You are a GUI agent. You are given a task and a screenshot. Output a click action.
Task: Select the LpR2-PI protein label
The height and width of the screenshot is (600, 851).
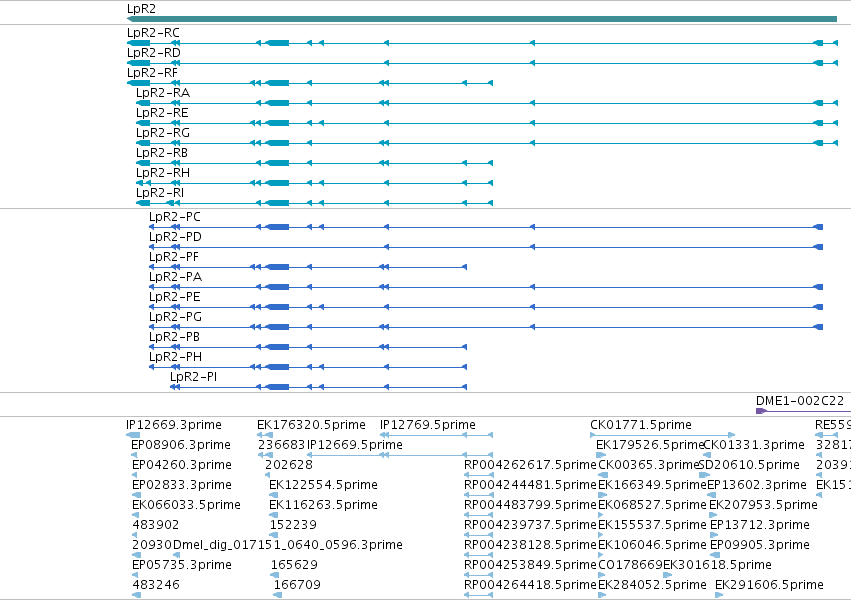click(x=194, y=378)
